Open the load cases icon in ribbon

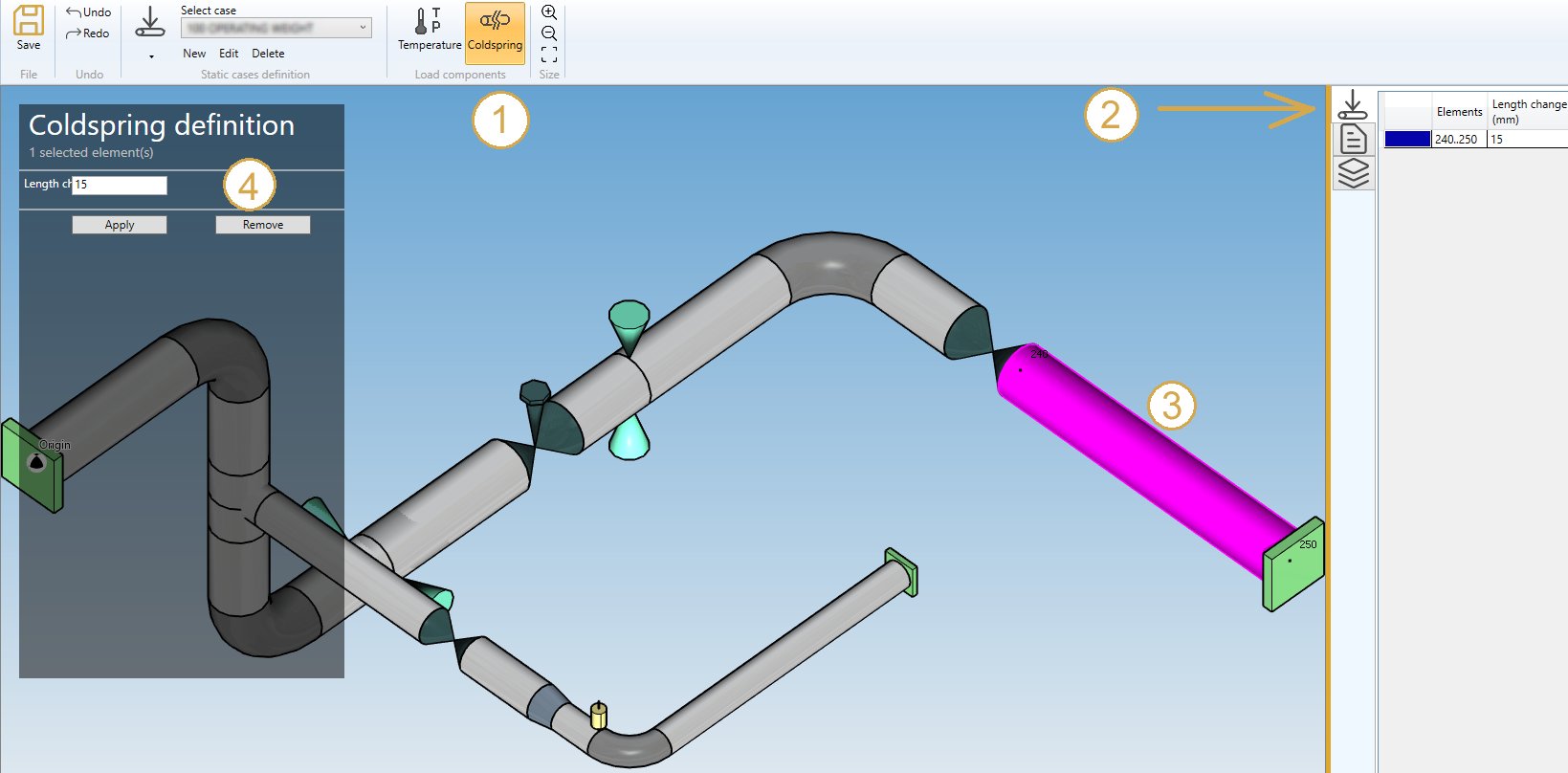150,22
